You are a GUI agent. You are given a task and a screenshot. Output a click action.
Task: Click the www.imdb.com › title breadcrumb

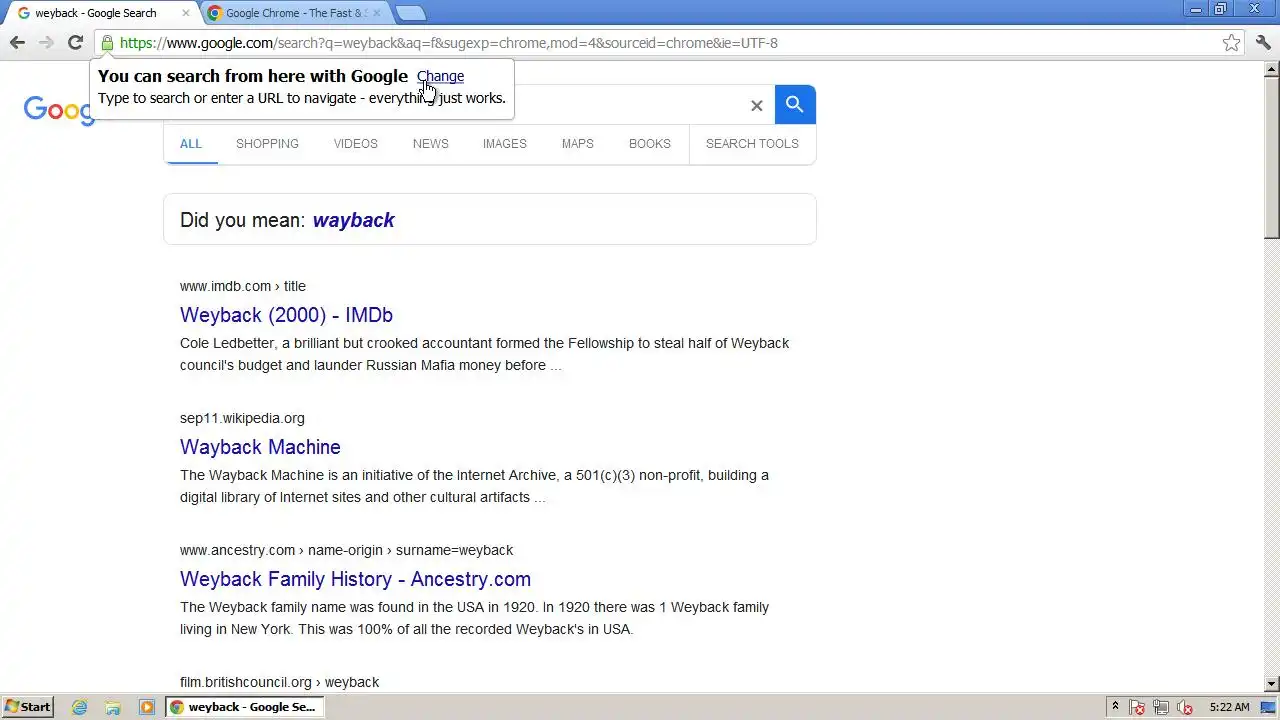[243, 286]
